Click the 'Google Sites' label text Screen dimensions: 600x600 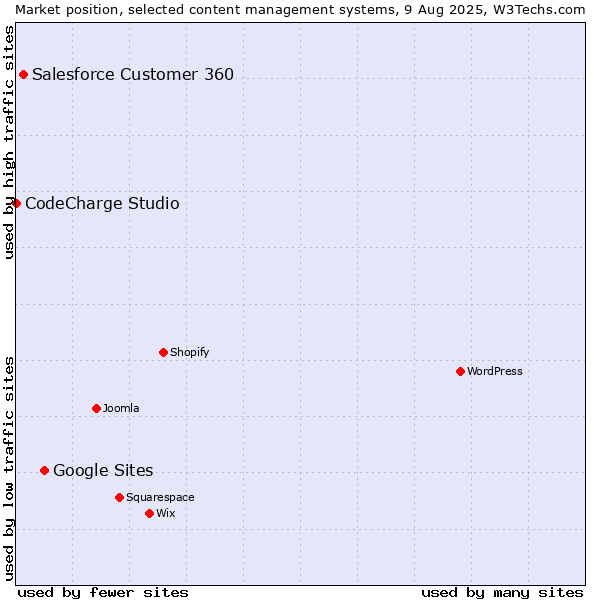(103, 470)
